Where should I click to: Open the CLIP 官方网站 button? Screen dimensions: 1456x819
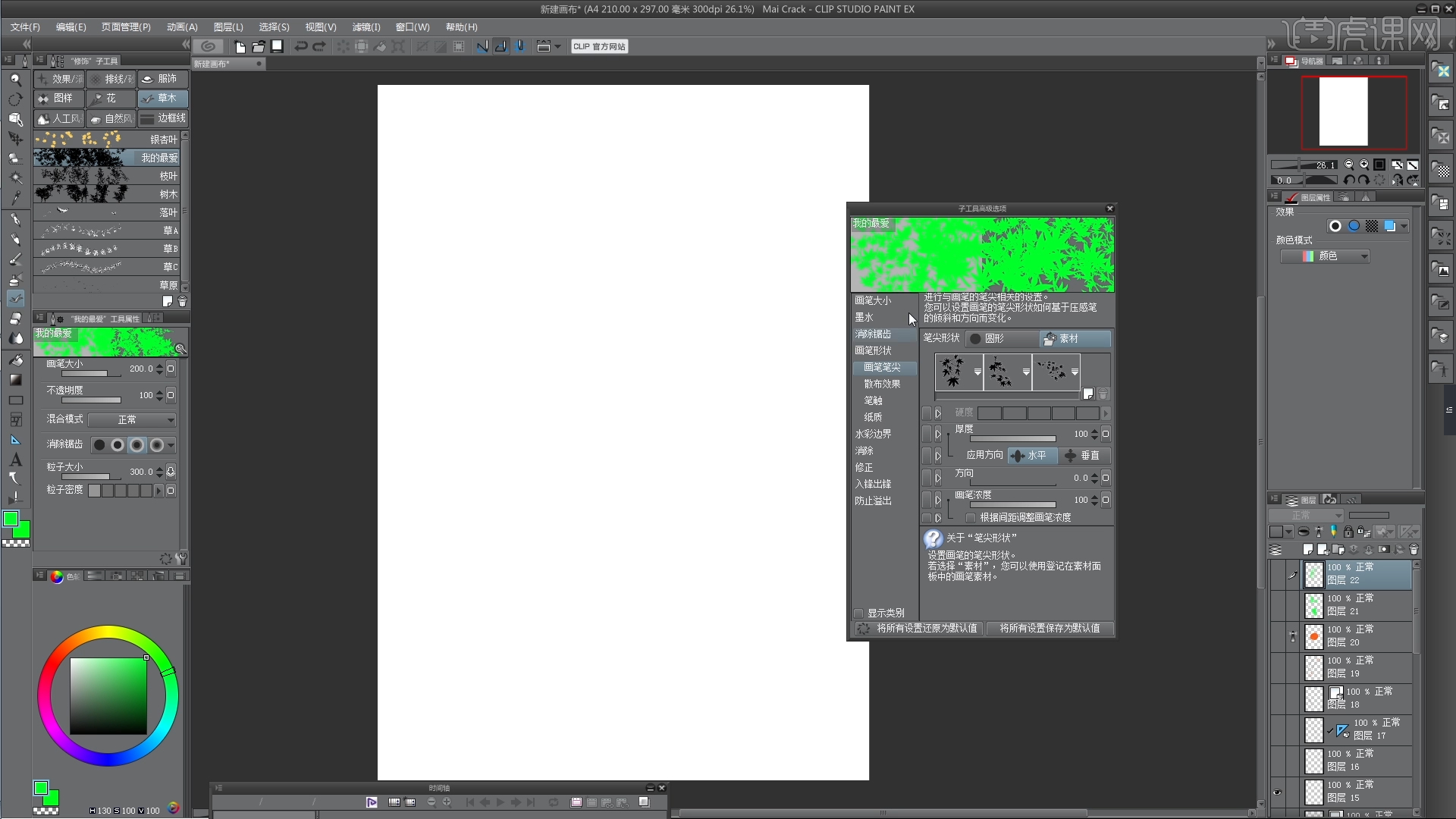[599, 47]
